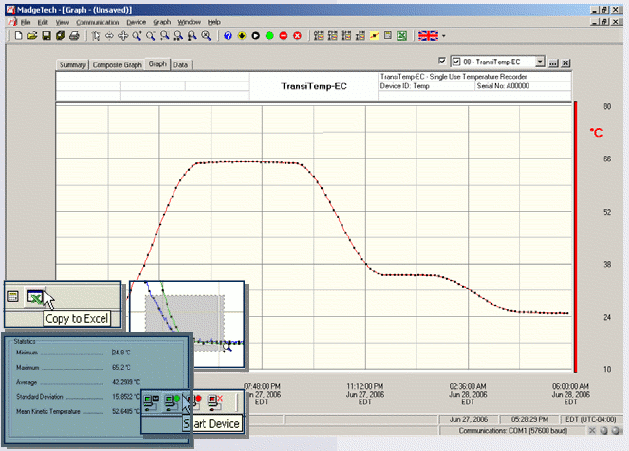
Task: Open help with the blue question-mark icon
Action: click(x=228, y=36)
